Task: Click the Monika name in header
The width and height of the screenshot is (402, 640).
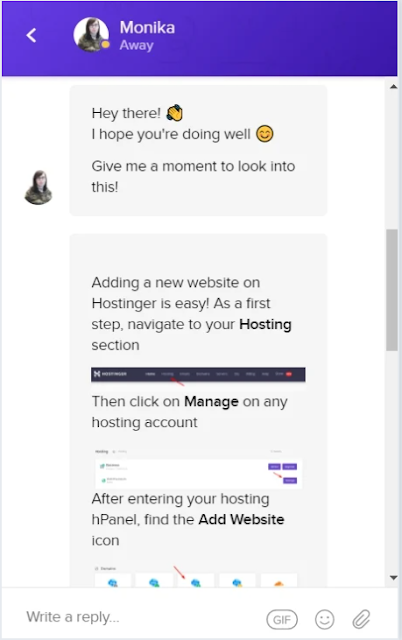Action: click(x=147, y=27)
